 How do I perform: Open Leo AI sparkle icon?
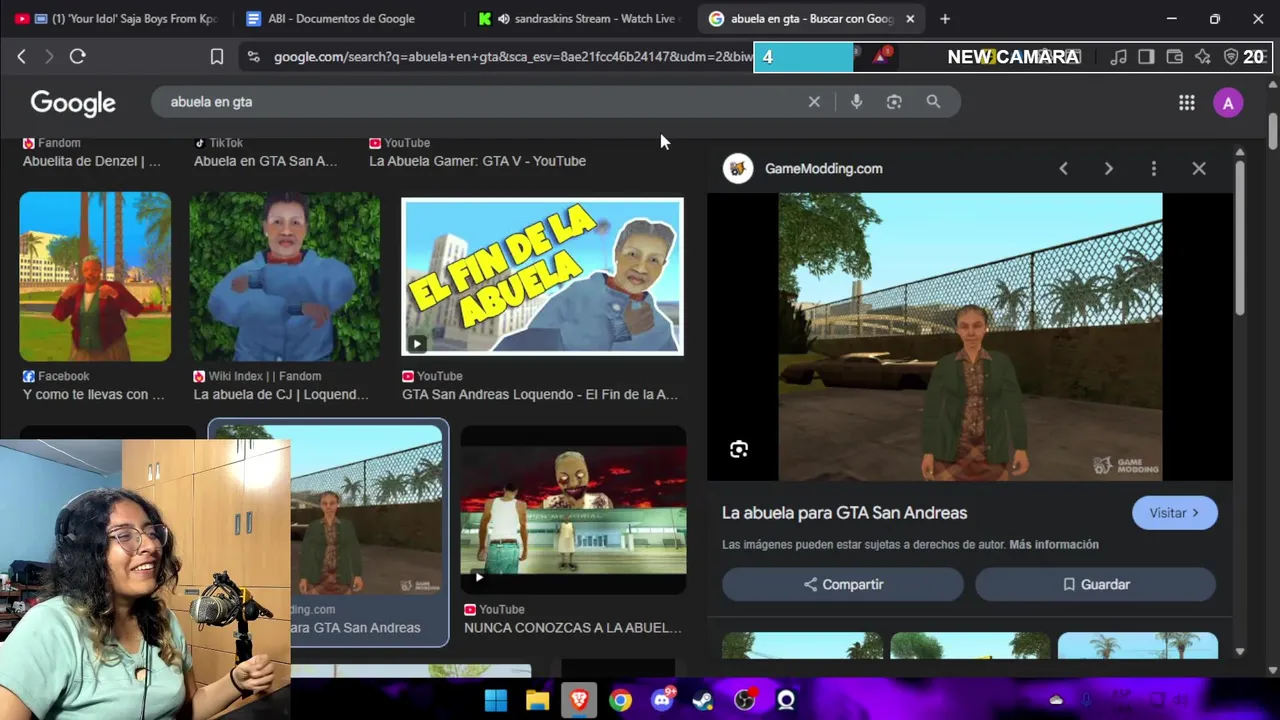[1203, 57]
